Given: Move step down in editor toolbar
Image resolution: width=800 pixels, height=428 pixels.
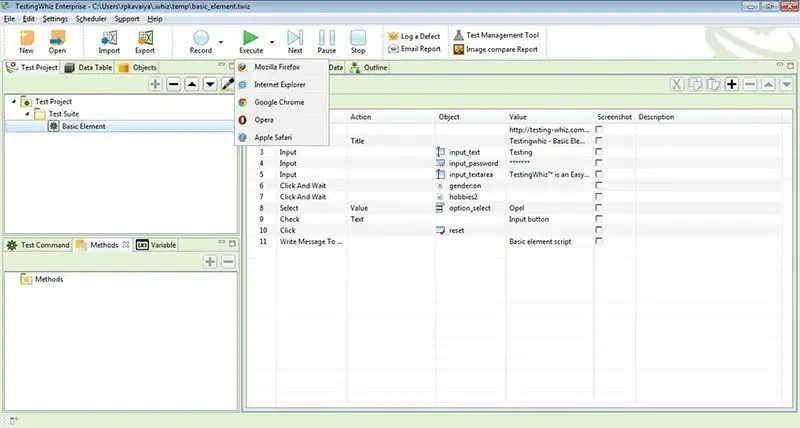Looking at the screenshot, I should pyautogui.click(x=787, y=84).
